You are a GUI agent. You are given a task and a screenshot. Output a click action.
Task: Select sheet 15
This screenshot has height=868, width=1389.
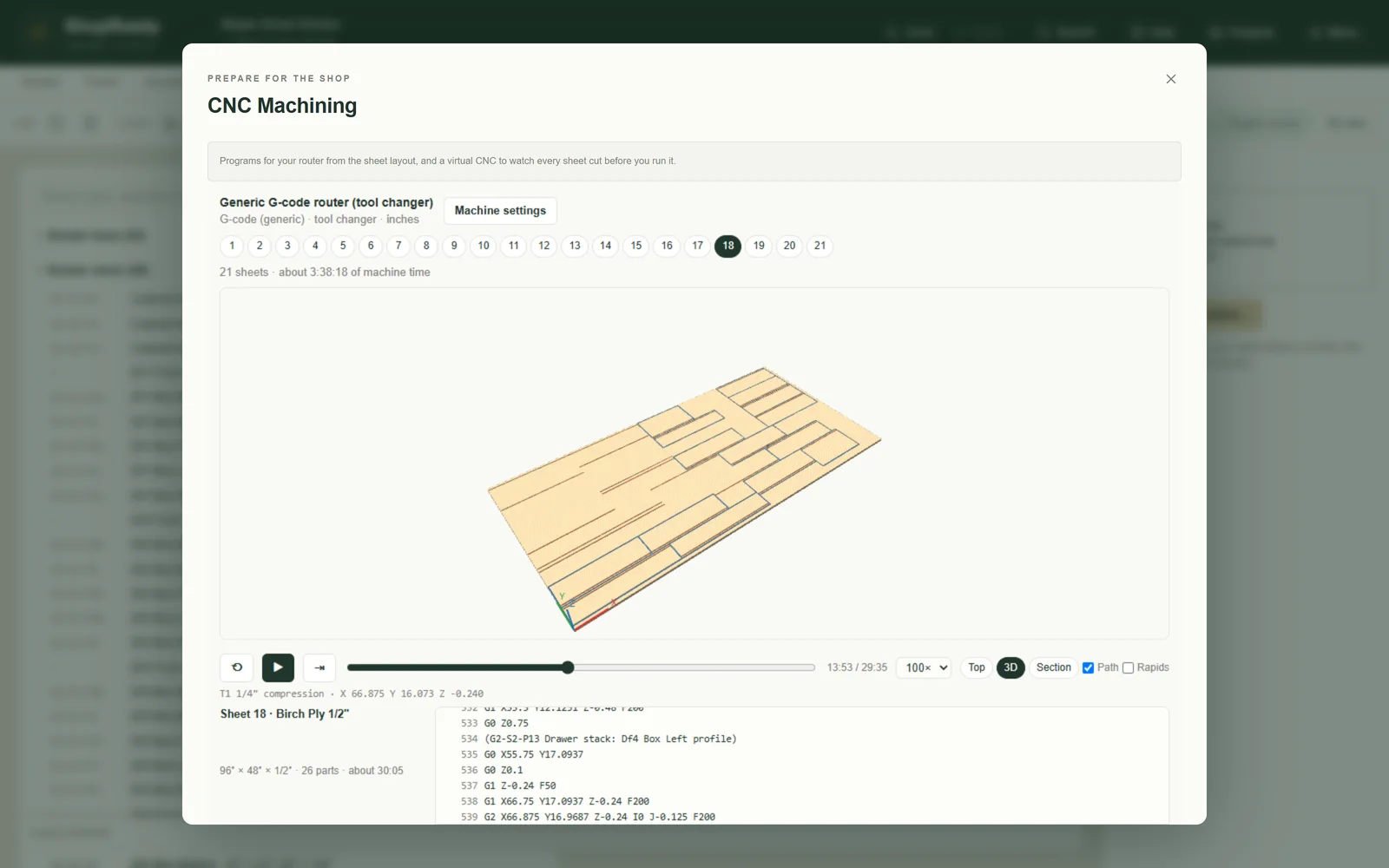(636, 246)
